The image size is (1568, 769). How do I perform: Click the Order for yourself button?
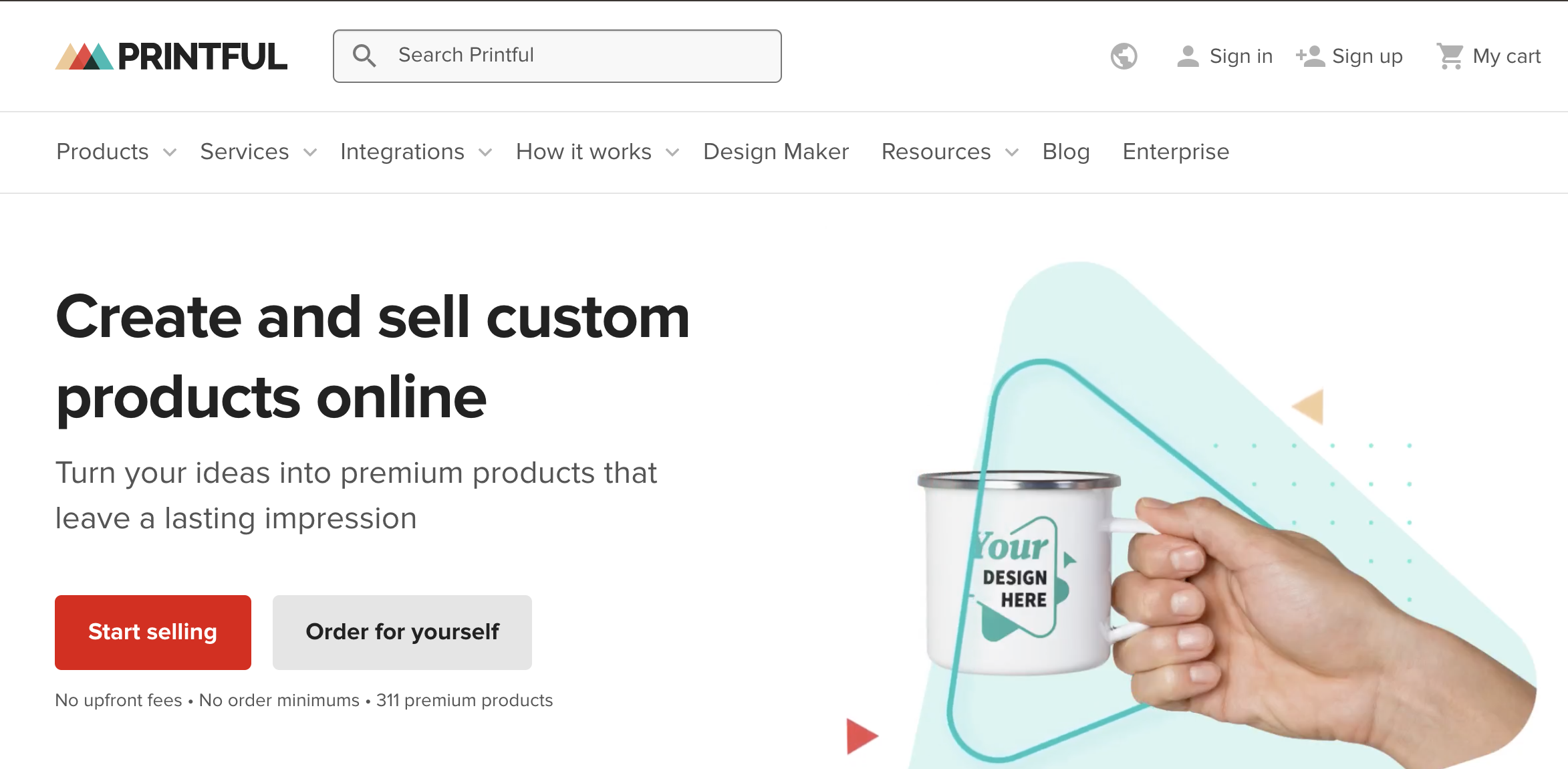[x=402, y=632]
